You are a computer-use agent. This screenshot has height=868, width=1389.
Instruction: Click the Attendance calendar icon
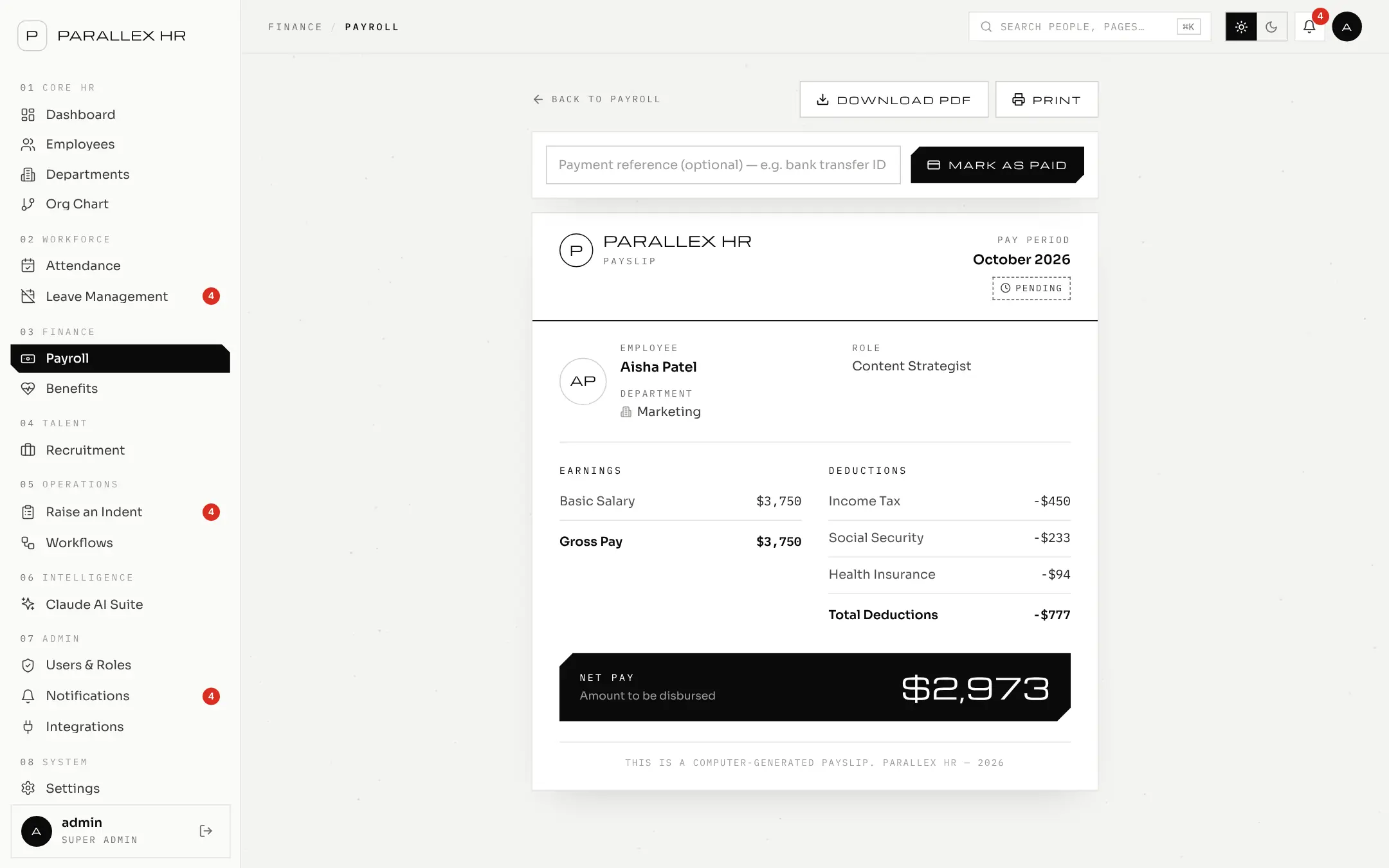(x=28, y=266)
